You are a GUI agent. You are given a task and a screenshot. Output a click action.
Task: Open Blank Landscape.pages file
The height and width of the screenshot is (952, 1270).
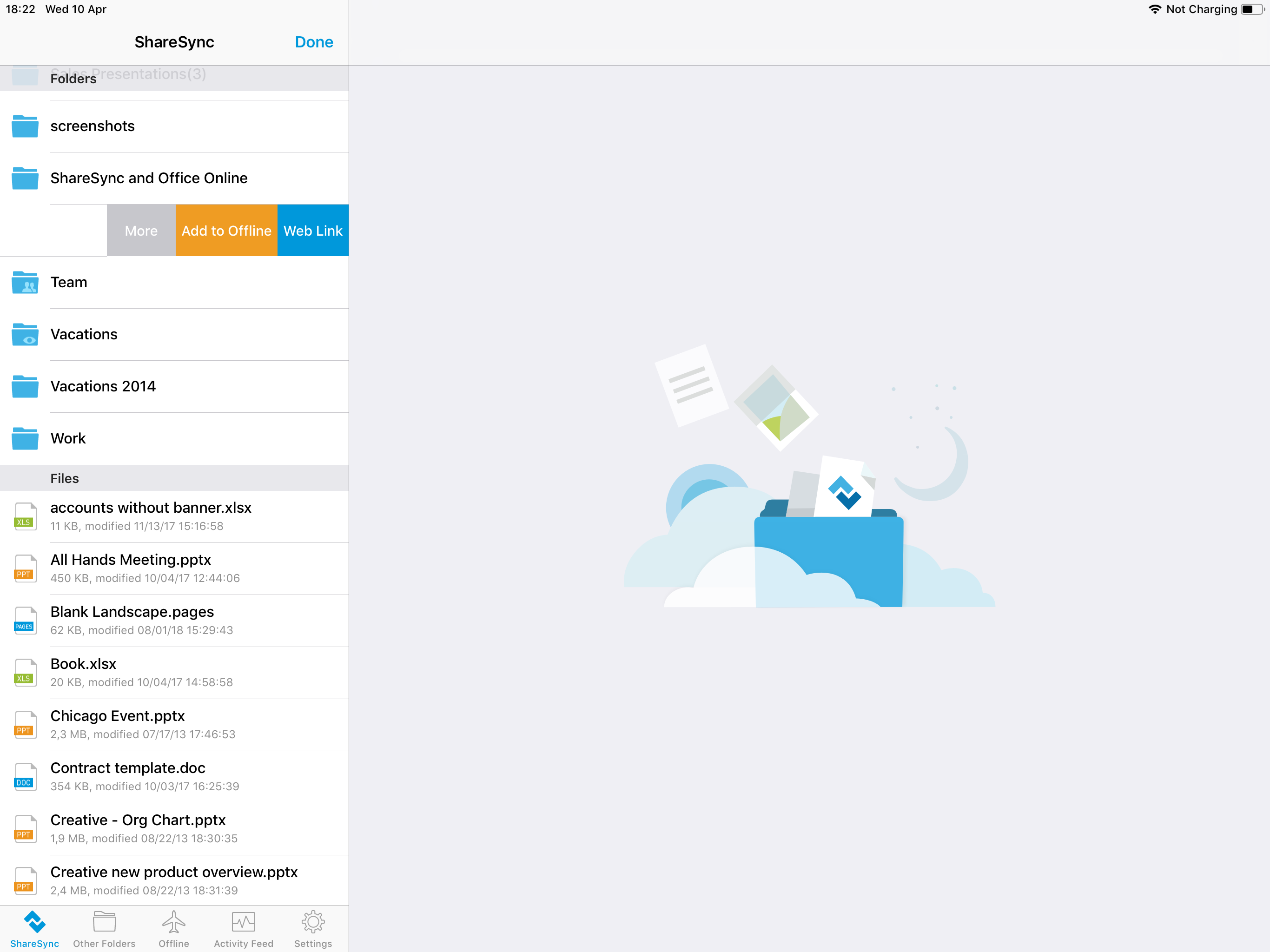click(174, 621)
